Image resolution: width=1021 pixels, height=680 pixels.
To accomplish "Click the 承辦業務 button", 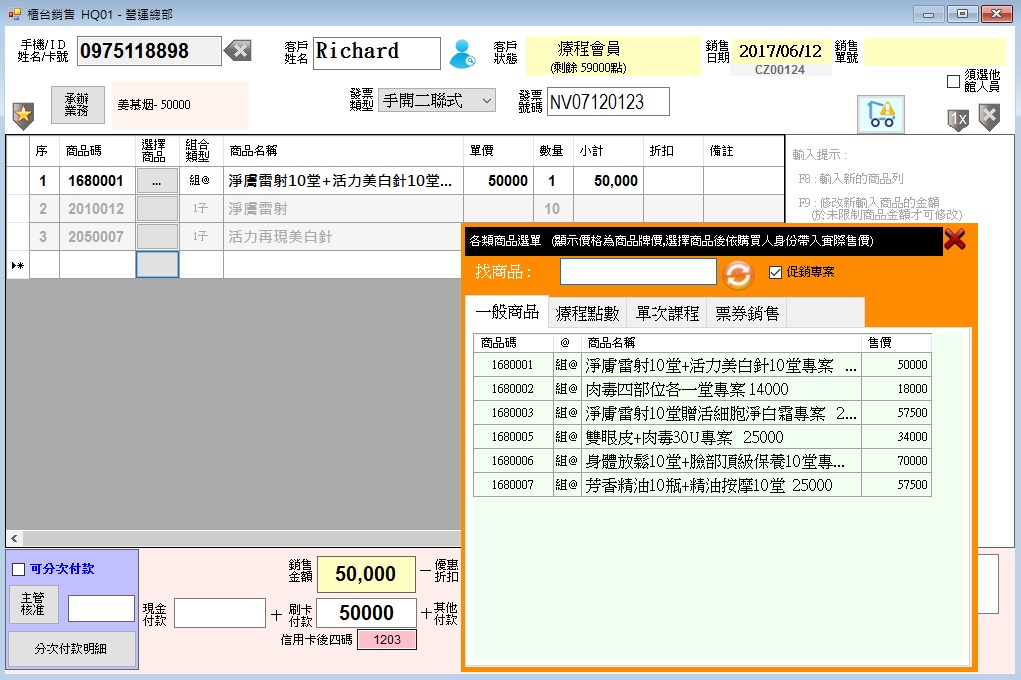I will pos(77,104).
